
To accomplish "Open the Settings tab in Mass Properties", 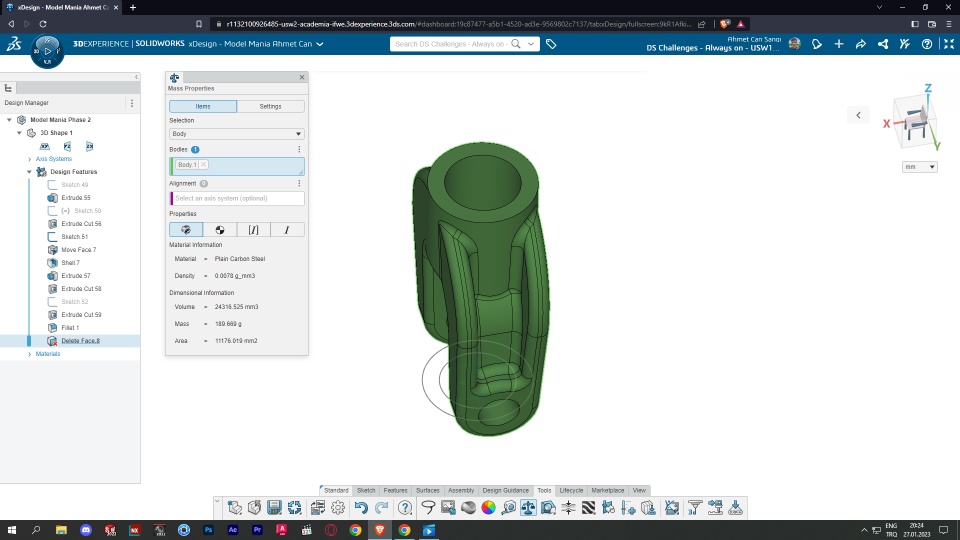I will (x=270, y=106).
